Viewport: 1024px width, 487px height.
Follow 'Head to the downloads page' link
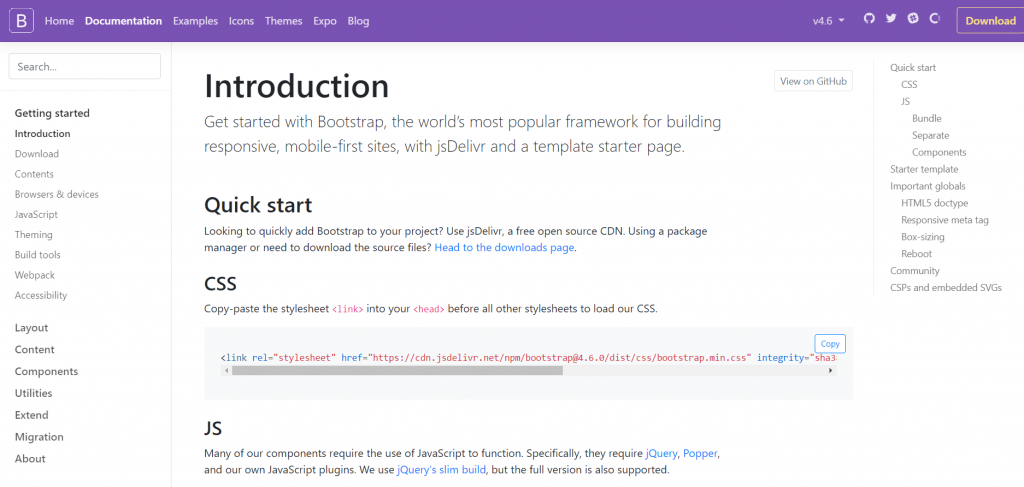[x=504, y=247]
